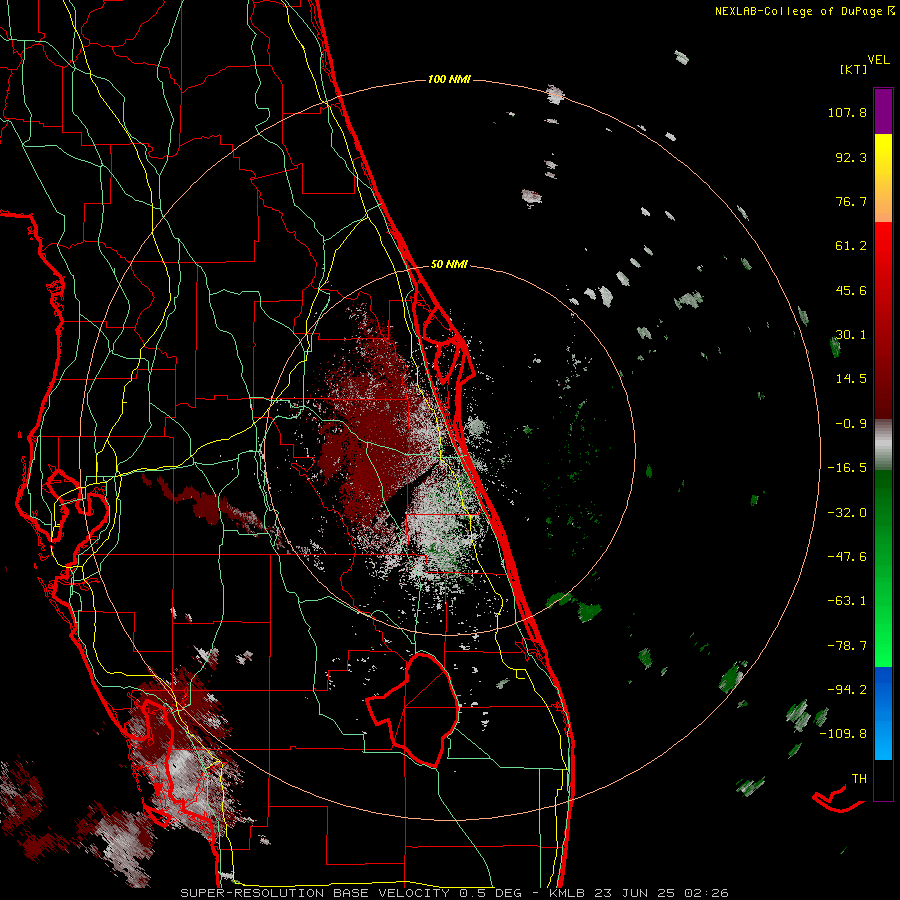Screen dimensions: 900x900
Task: Click the SUPER-RESOLUTION BASE VELOCITY caption text
Action: tap(315, 893)
